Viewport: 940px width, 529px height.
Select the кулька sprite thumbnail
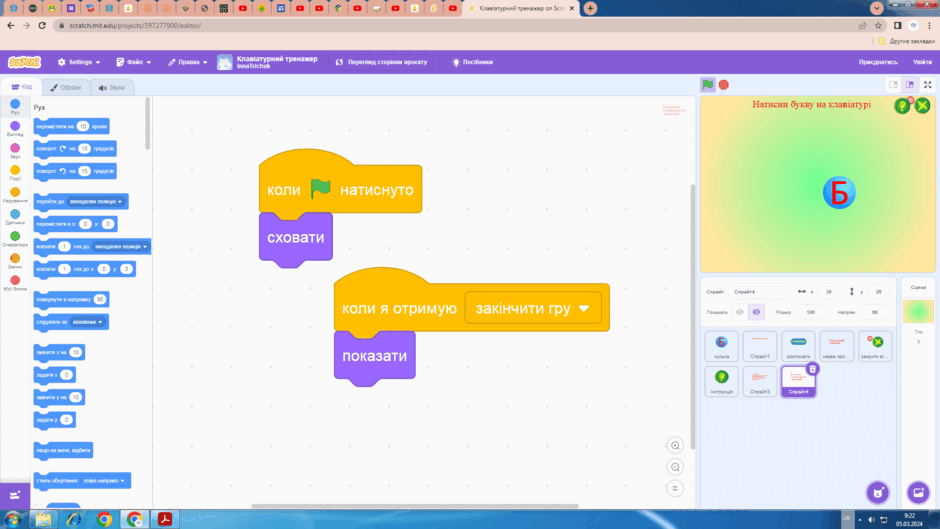coord(721,346)
